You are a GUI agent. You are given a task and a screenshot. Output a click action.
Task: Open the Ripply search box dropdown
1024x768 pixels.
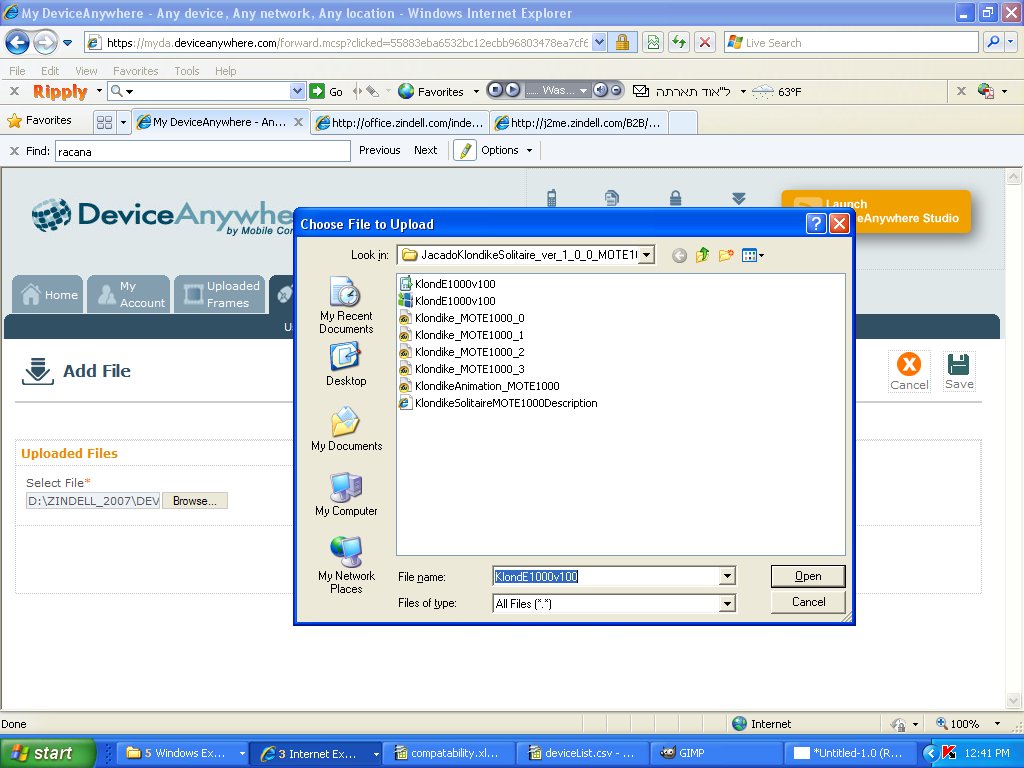(297, 91)
